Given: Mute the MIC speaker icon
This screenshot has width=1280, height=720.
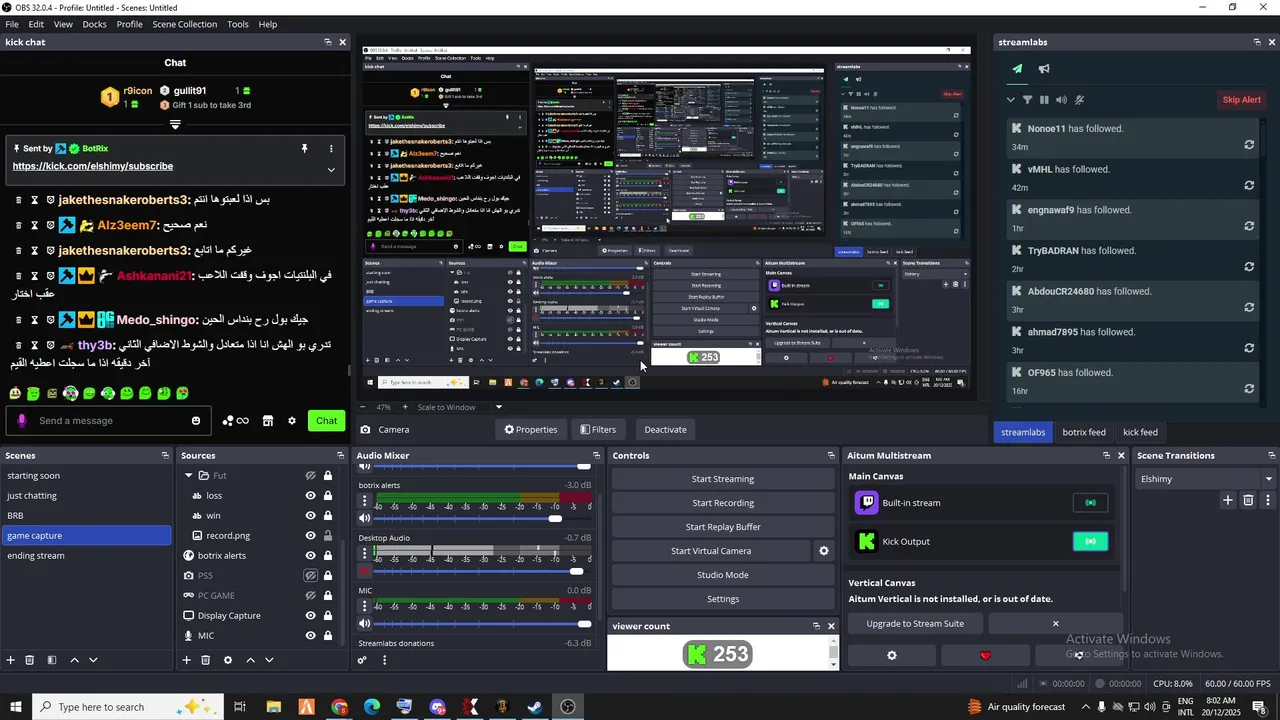Looking at the screenshot, I should pyautogui.click(x=365, y=623).
